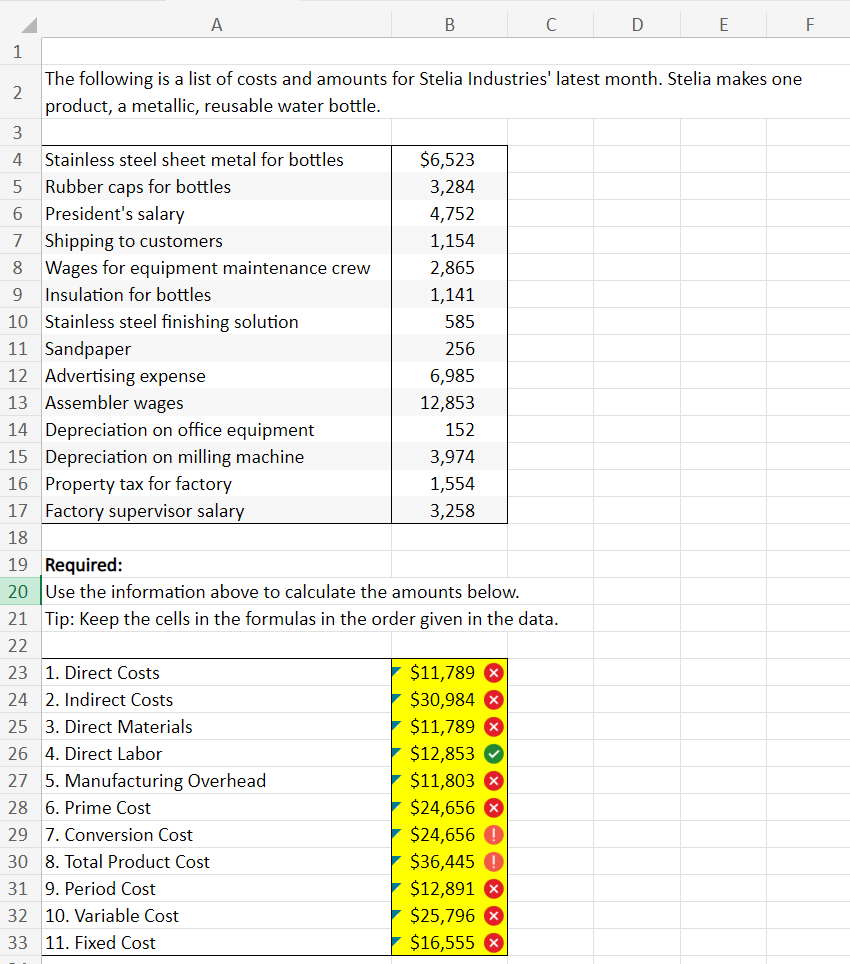Select the 'Insulation for bottles' cell
The height and width of the screenshot is (964, 850).
[x=216, y=295]
